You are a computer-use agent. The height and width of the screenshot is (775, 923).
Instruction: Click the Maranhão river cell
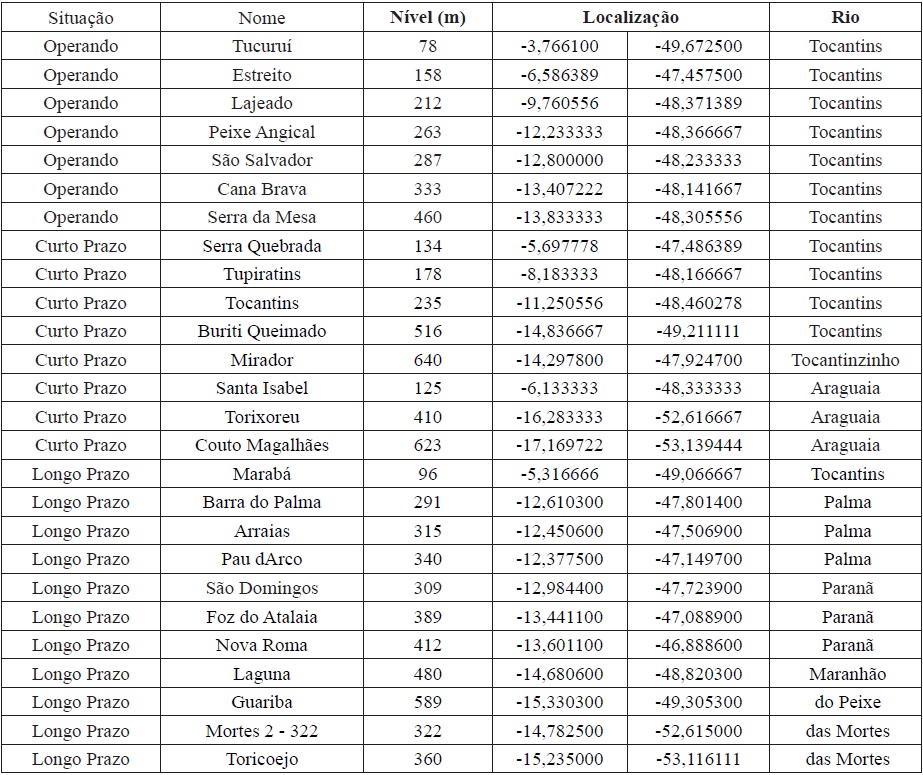[x=845, y=674]
